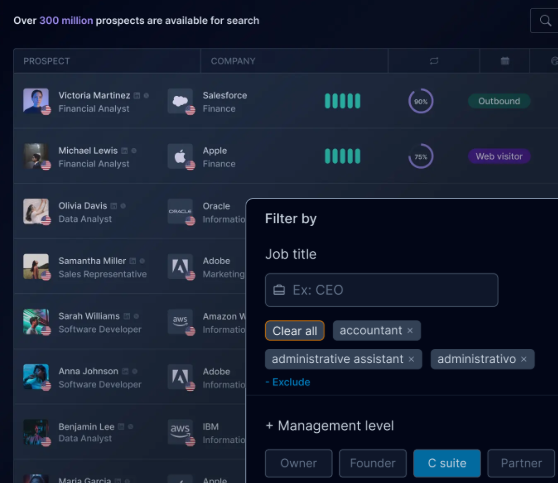Deselect the C suite management level

[x=447, y=463]
